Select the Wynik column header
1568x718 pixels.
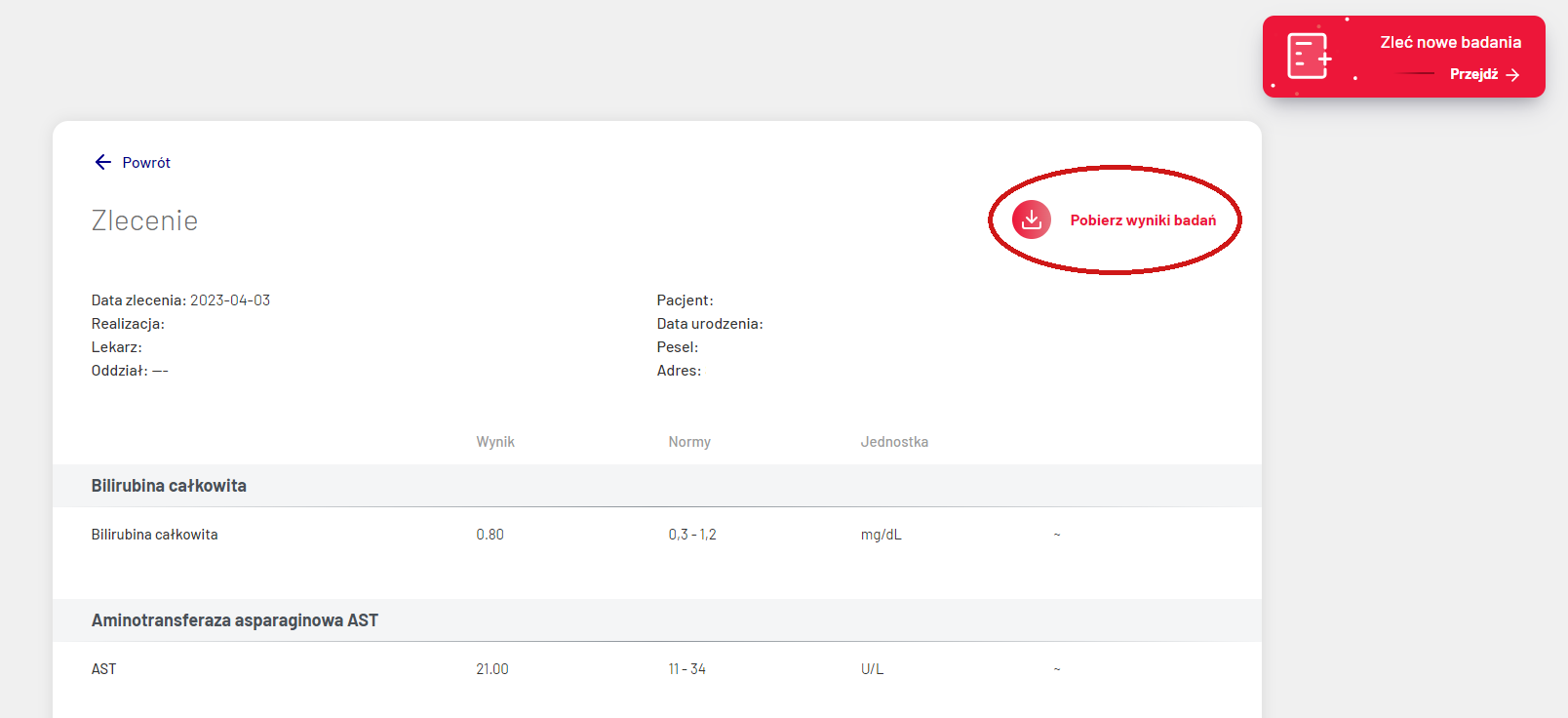[495, 442]
